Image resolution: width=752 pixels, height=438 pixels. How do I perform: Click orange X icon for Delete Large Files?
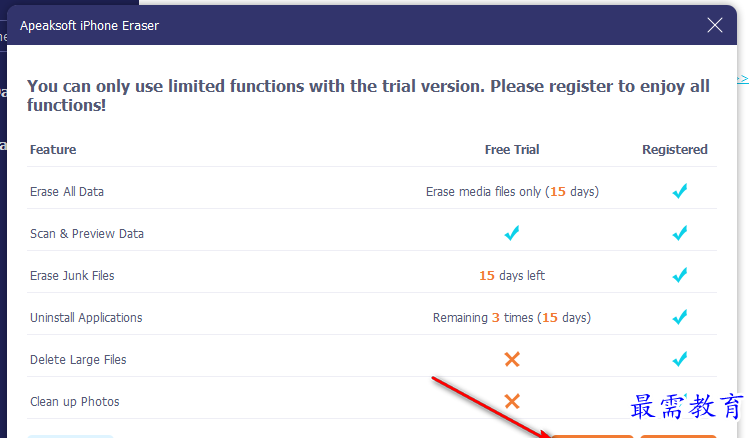[512, 359]
